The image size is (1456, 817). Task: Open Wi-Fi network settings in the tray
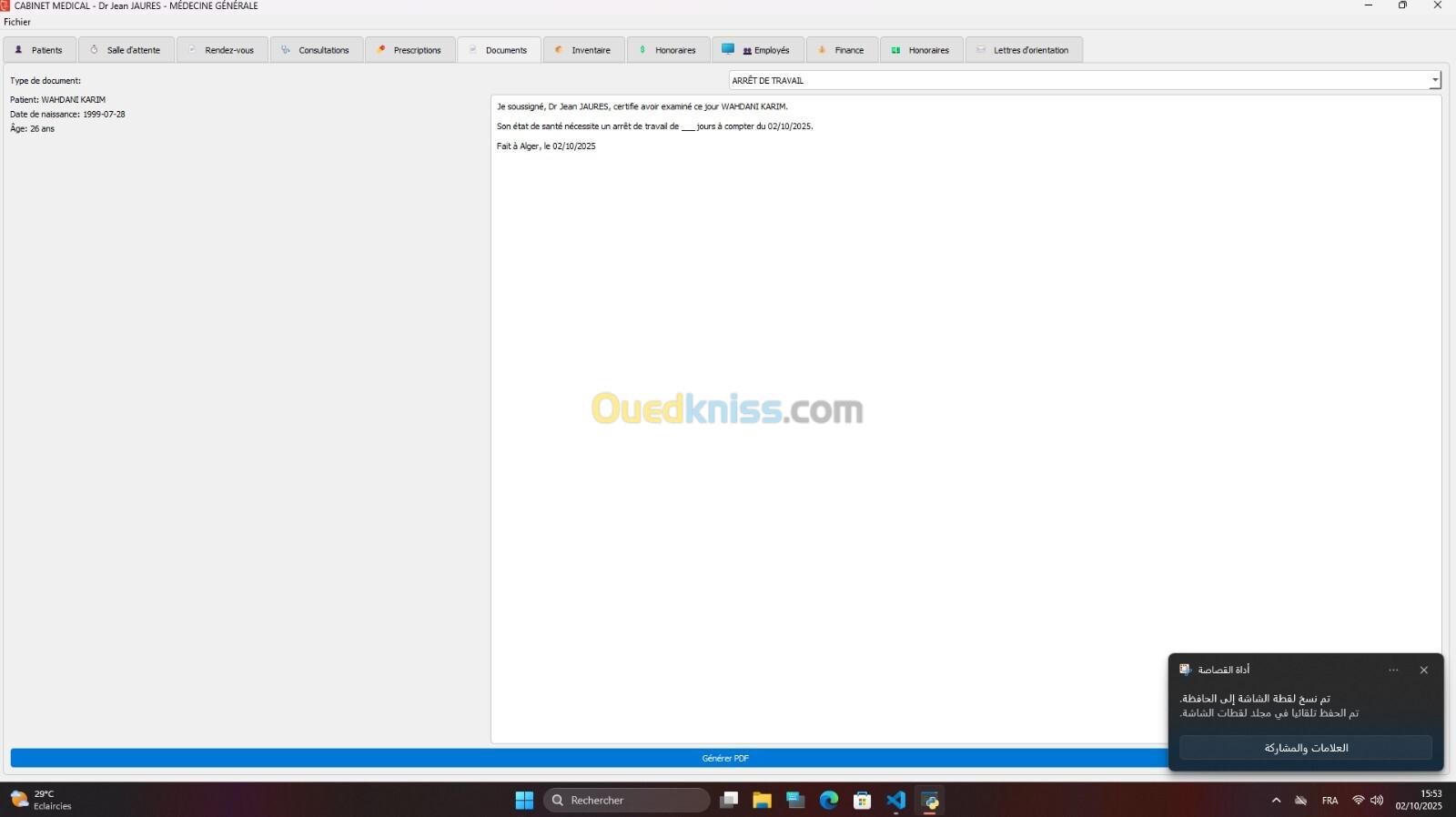coord(1358,801)
